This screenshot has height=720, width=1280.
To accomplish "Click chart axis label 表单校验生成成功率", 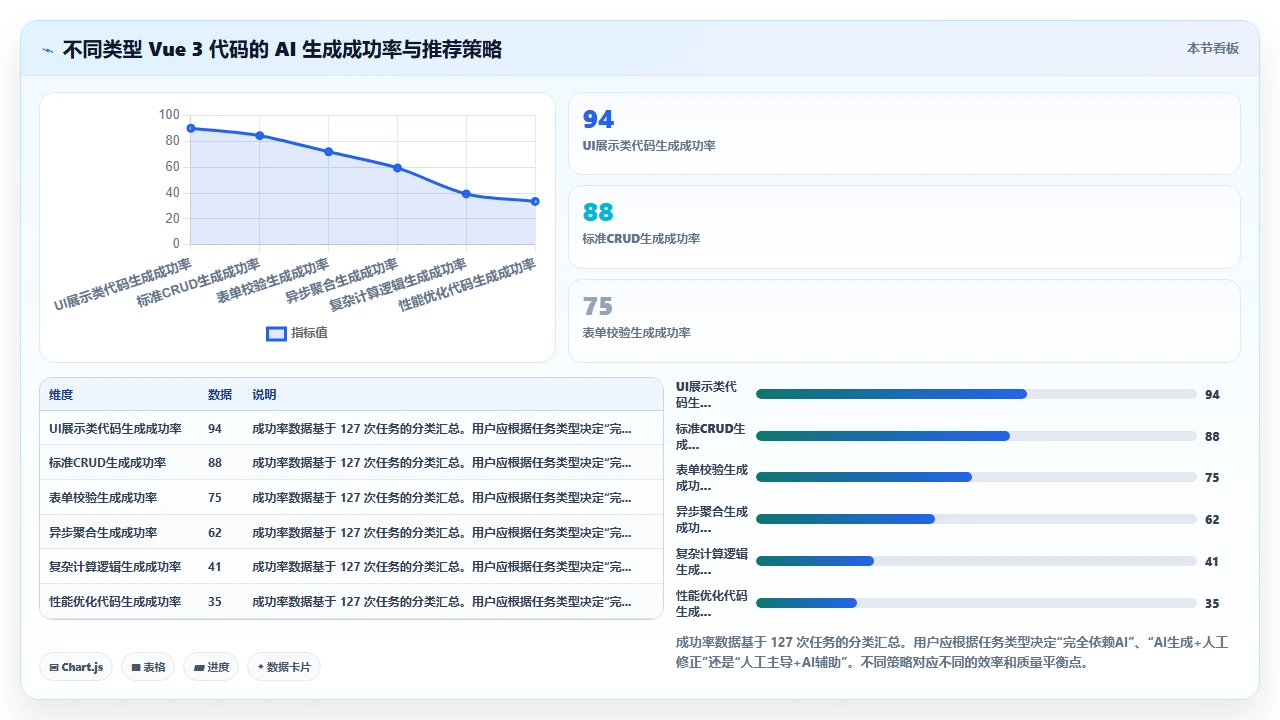I will point(272,280).
